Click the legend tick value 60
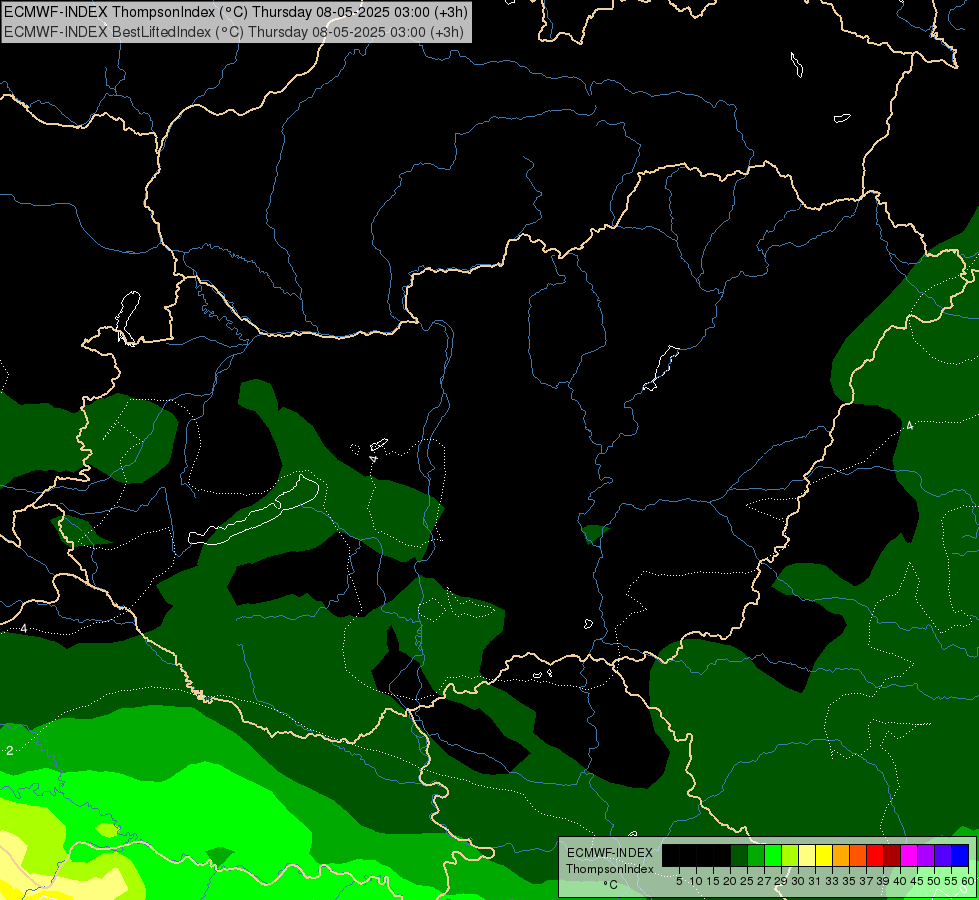This screenshot has width=979, height=900. pos(968,881)
